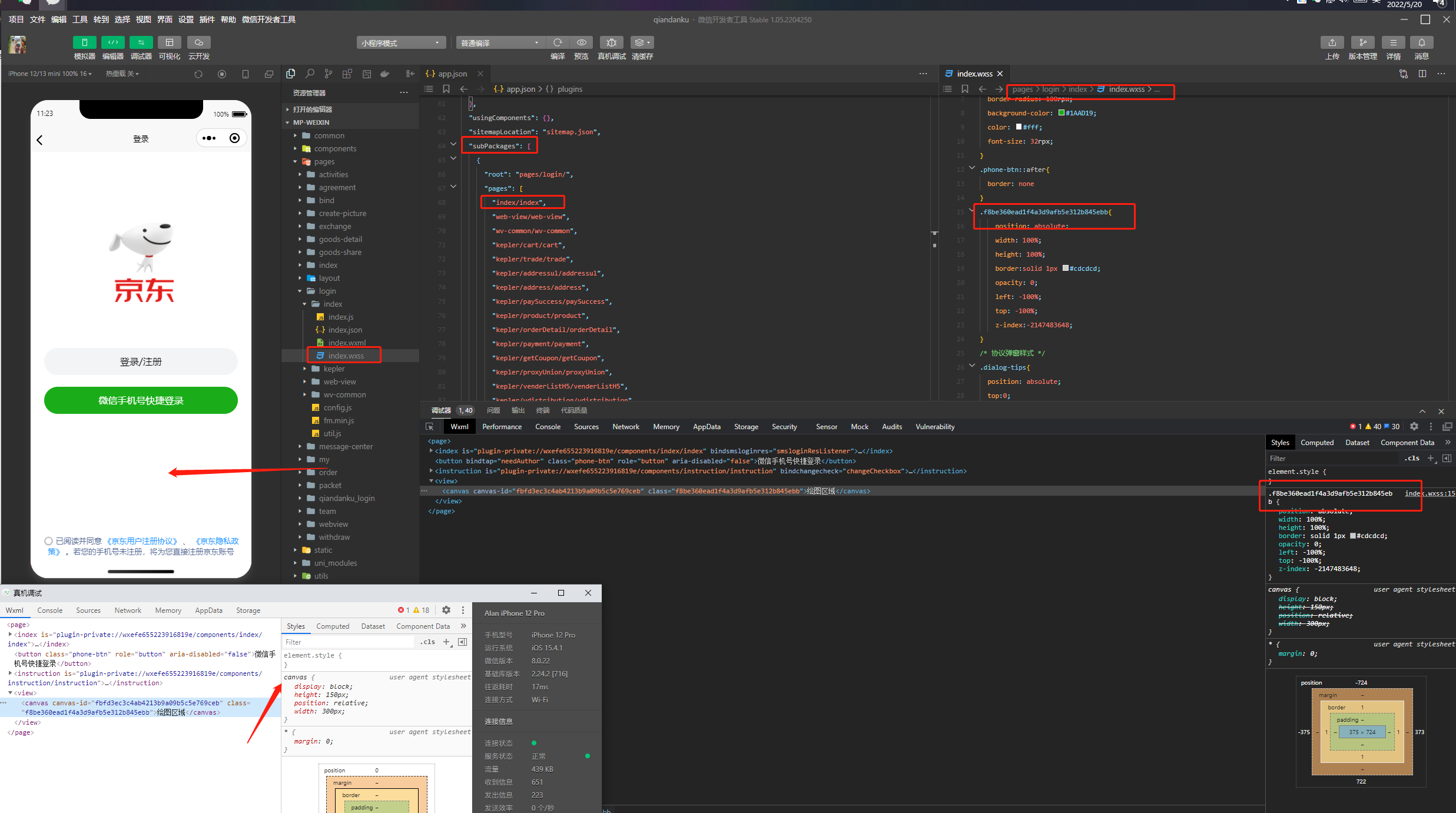Click the preview eye icon

[x=581, y=42]
